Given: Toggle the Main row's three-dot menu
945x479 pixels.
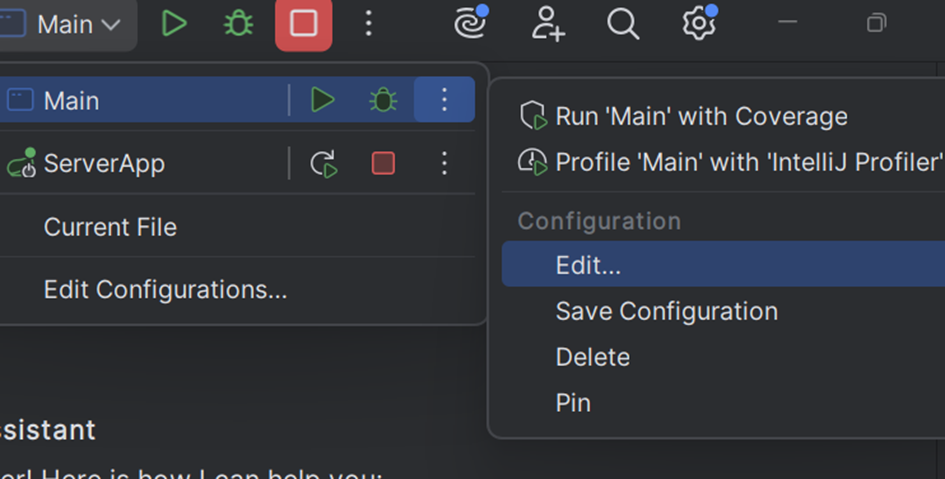Looking at the screenshot, I should coord(444,100).
